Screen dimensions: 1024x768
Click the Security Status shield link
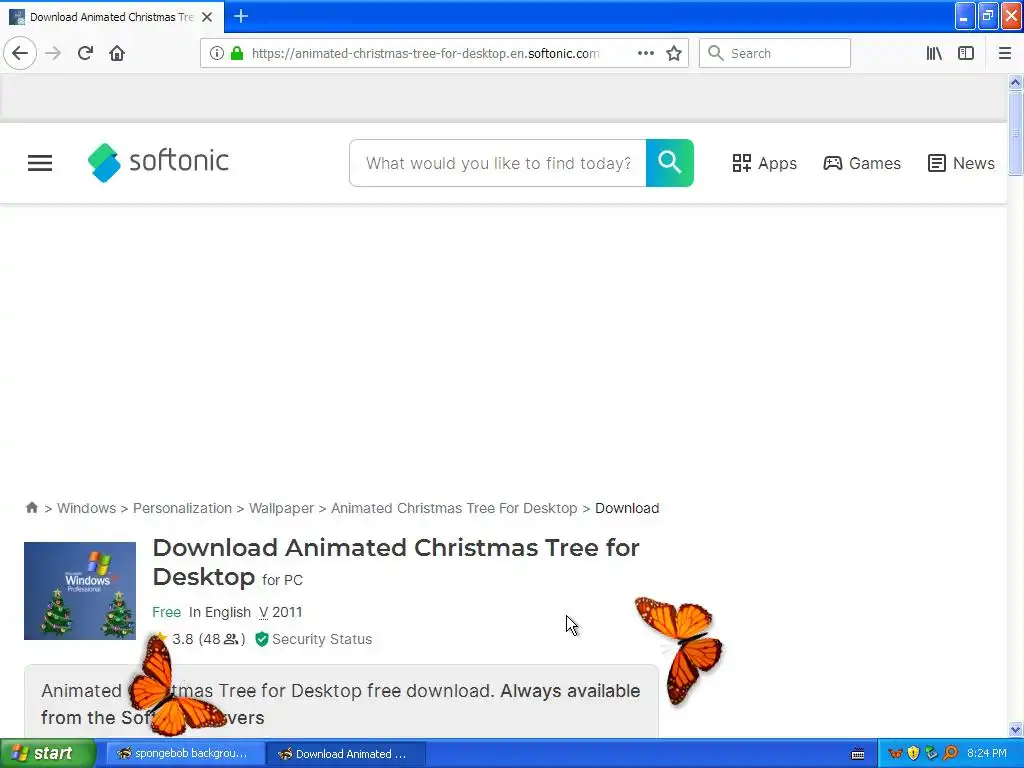313,639
